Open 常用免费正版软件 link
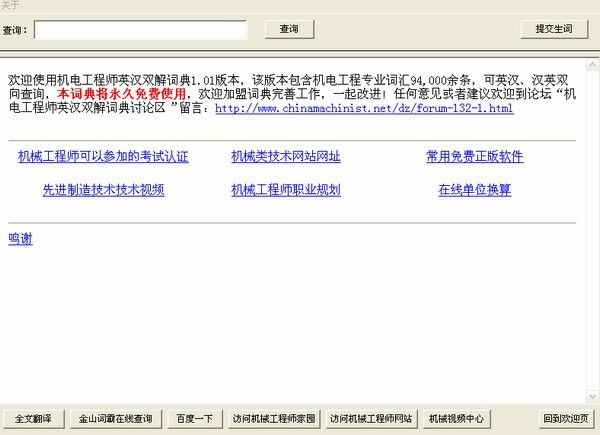 474,156
